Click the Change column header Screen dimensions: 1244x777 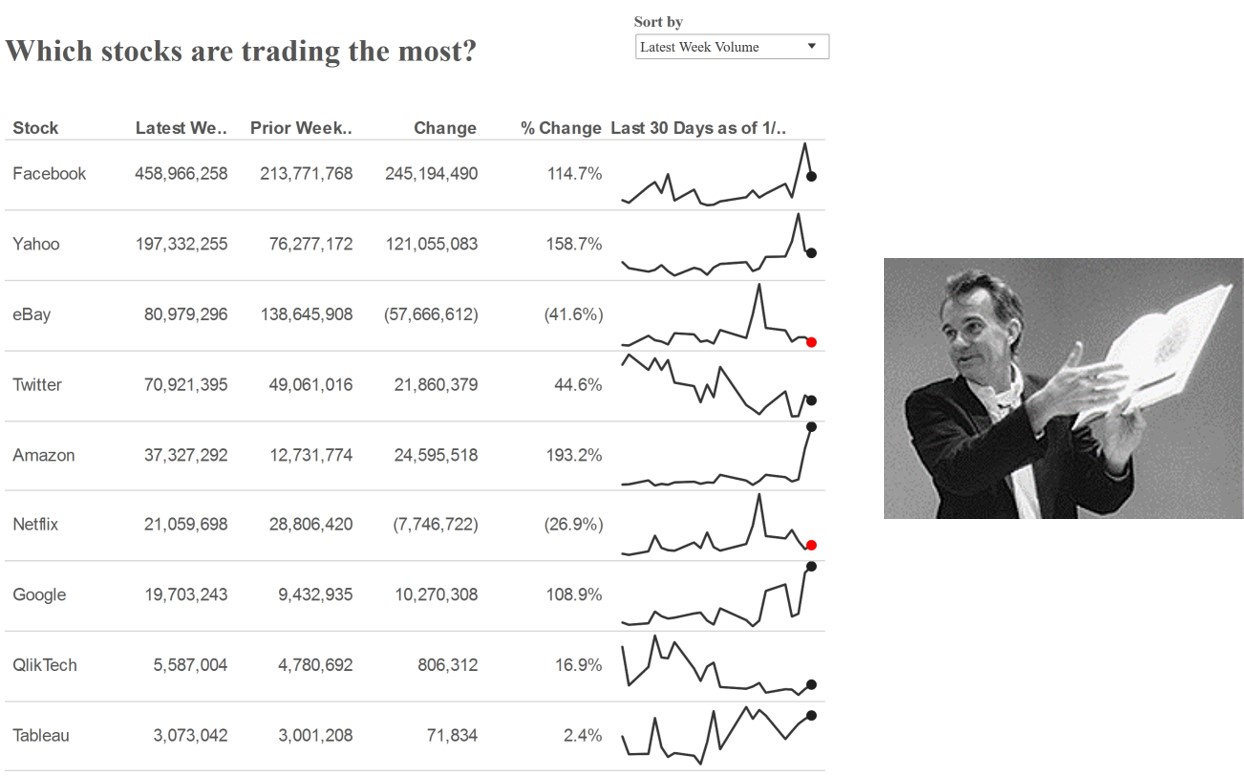coord(445,128)
